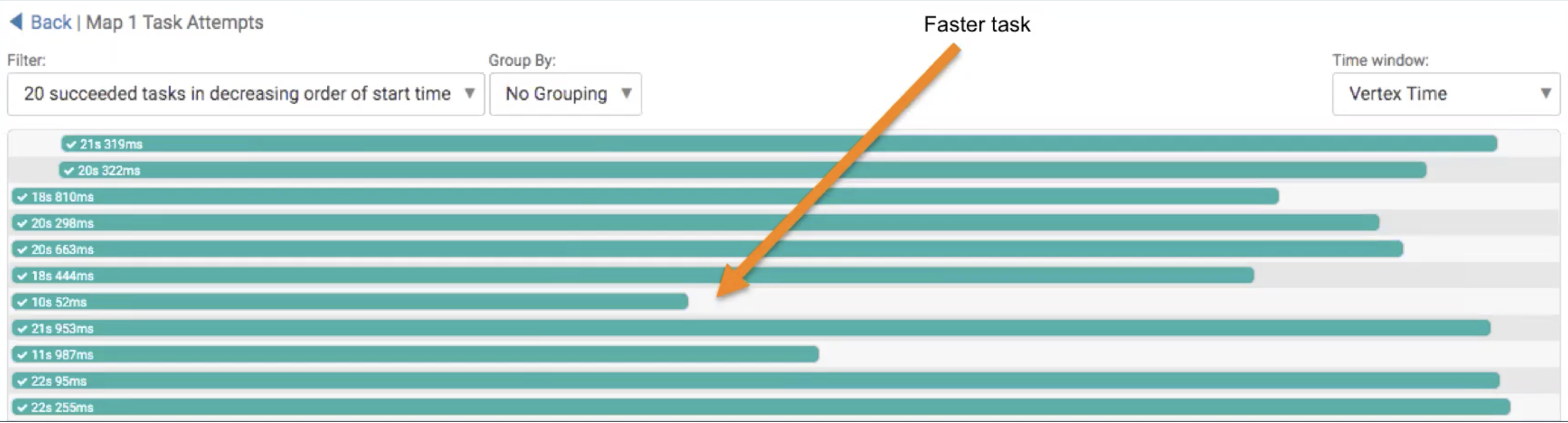Open the Time window Vertex Time dropdown
Viewport: 1568px width, 423px height.
pos(1445,93)
